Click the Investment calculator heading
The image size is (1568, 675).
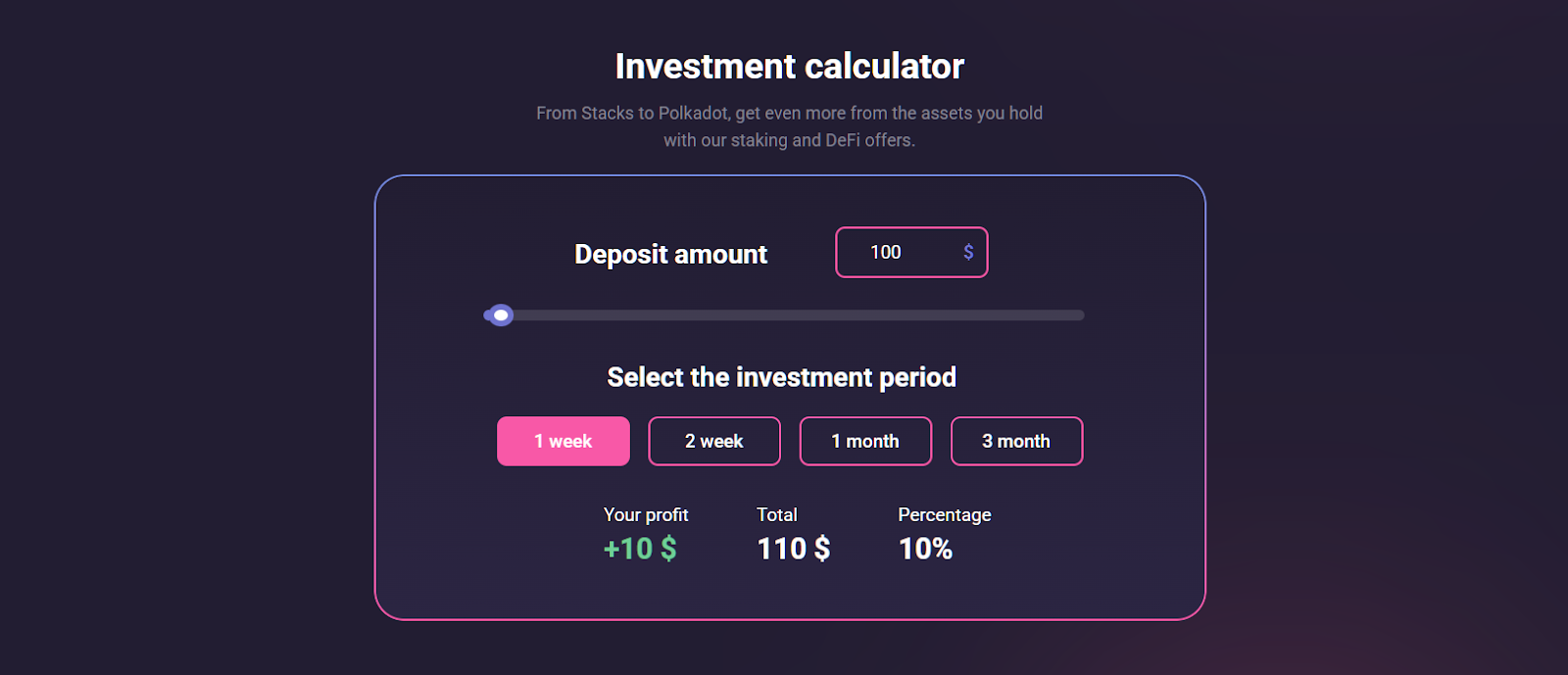789,67
